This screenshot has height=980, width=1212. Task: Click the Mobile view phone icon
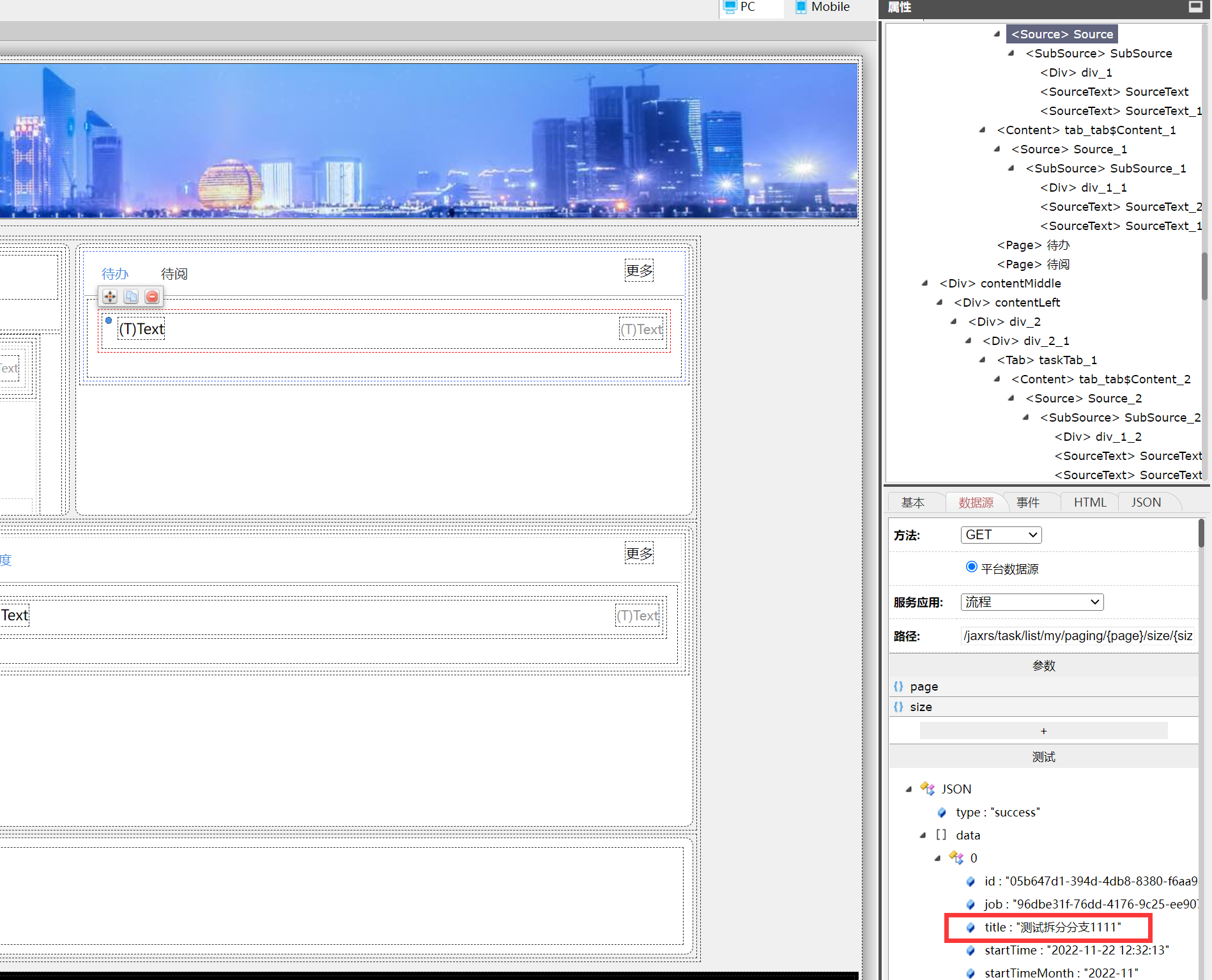click(x=801, y=7)
